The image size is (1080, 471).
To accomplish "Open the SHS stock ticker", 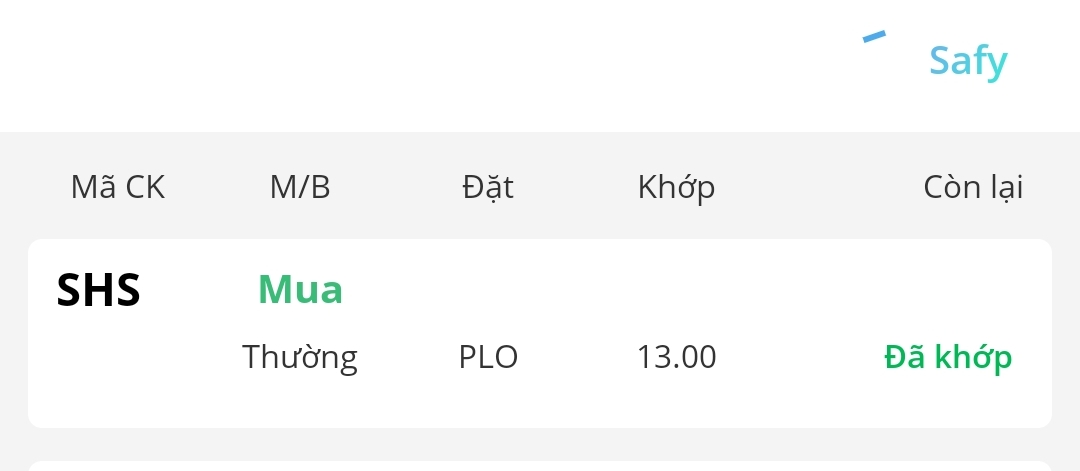I will pos(99,291).
